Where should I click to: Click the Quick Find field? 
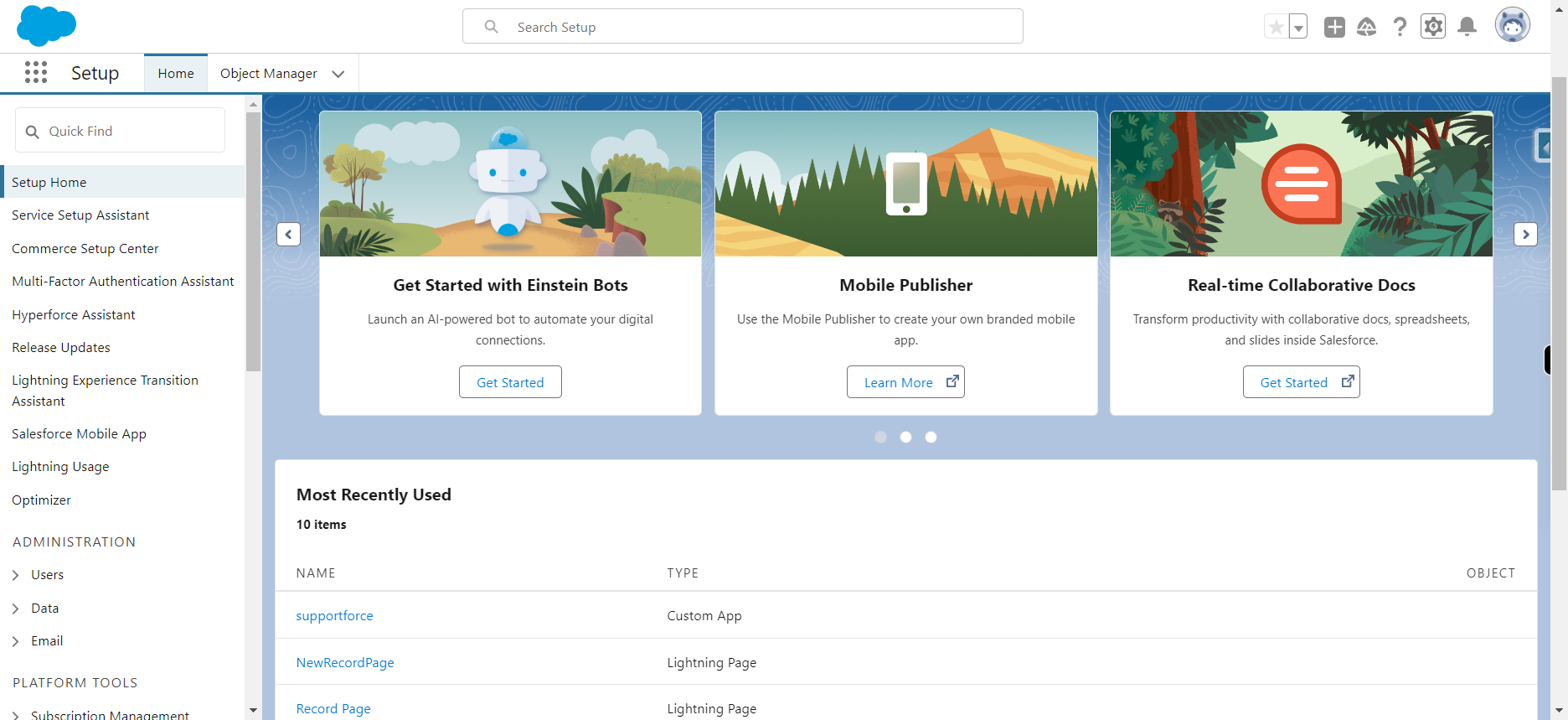tap(120, 131)
